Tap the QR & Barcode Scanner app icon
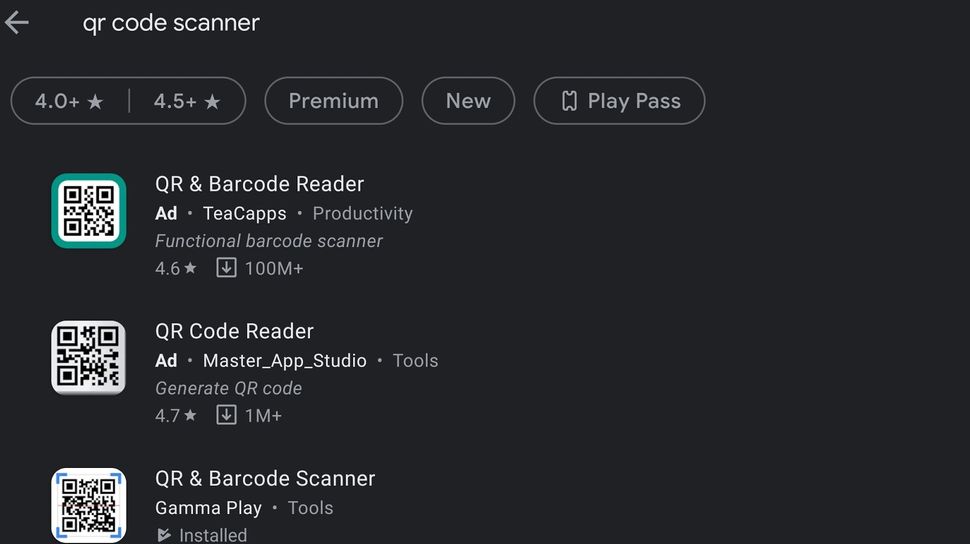This screenshot has width=970, height=544. click(88, 504)
